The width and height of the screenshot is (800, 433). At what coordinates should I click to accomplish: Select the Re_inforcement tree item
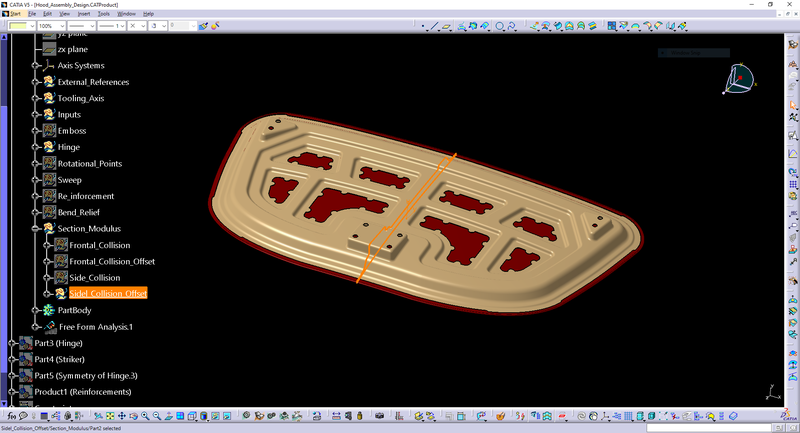pyautogui.click(x=86, y=196)
